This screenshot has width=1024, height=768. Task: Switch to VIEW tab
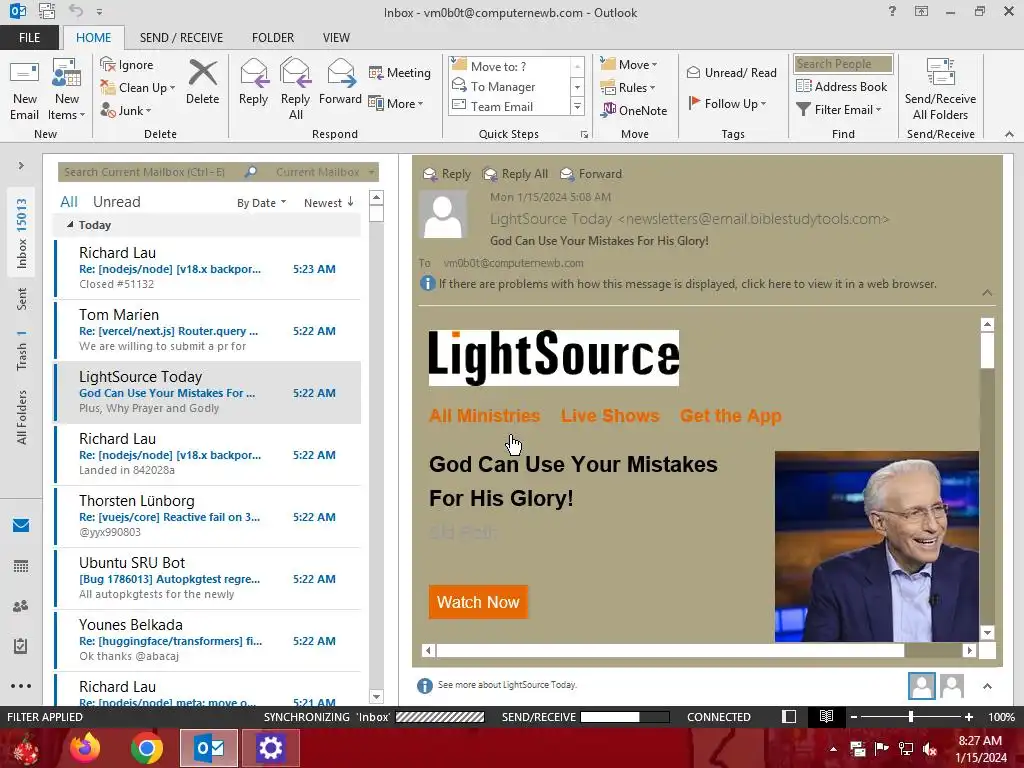[336, 37]
